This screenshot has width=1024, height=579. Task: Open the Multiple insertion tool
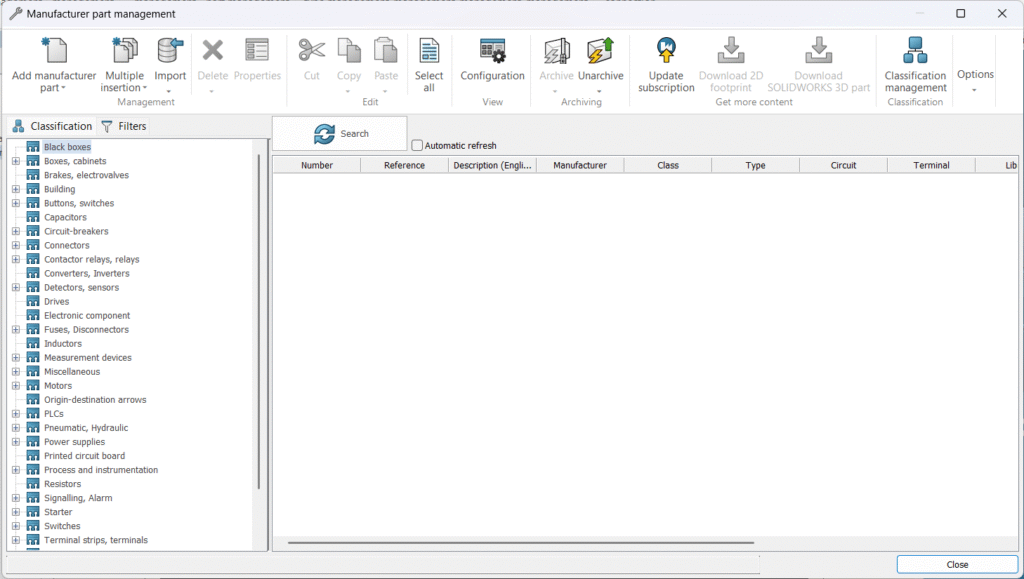click(124, 52)
